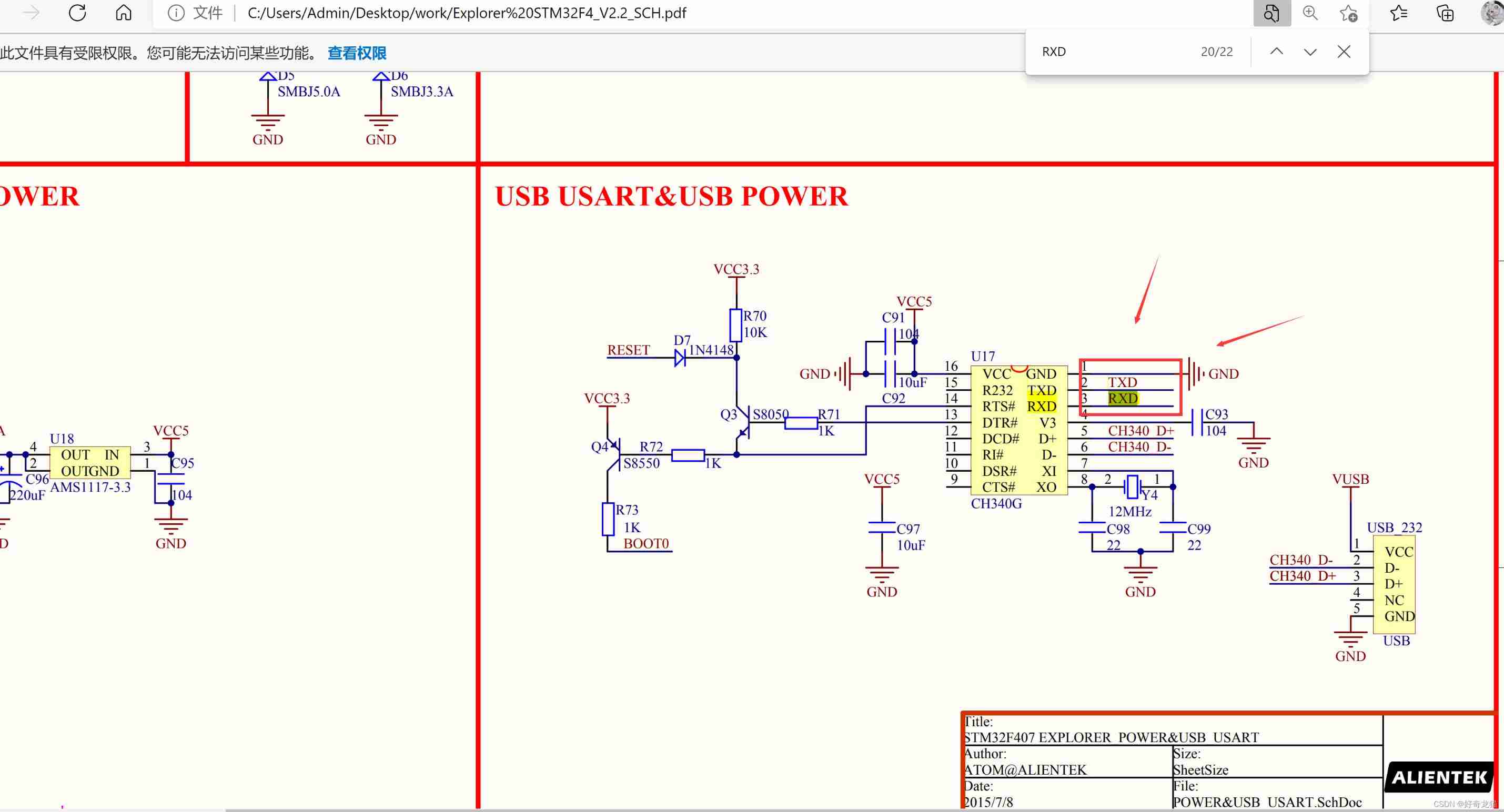Screen dimensions: 1504x812
Task: Click the CH340G chip name
Action: coord(996,503)
